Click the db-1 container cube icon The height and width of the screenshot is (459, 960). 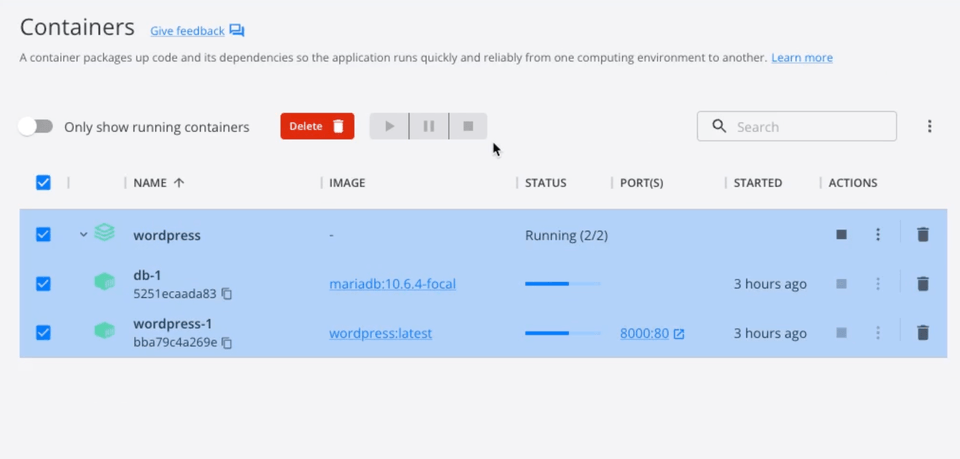click(x=105, y=282)
